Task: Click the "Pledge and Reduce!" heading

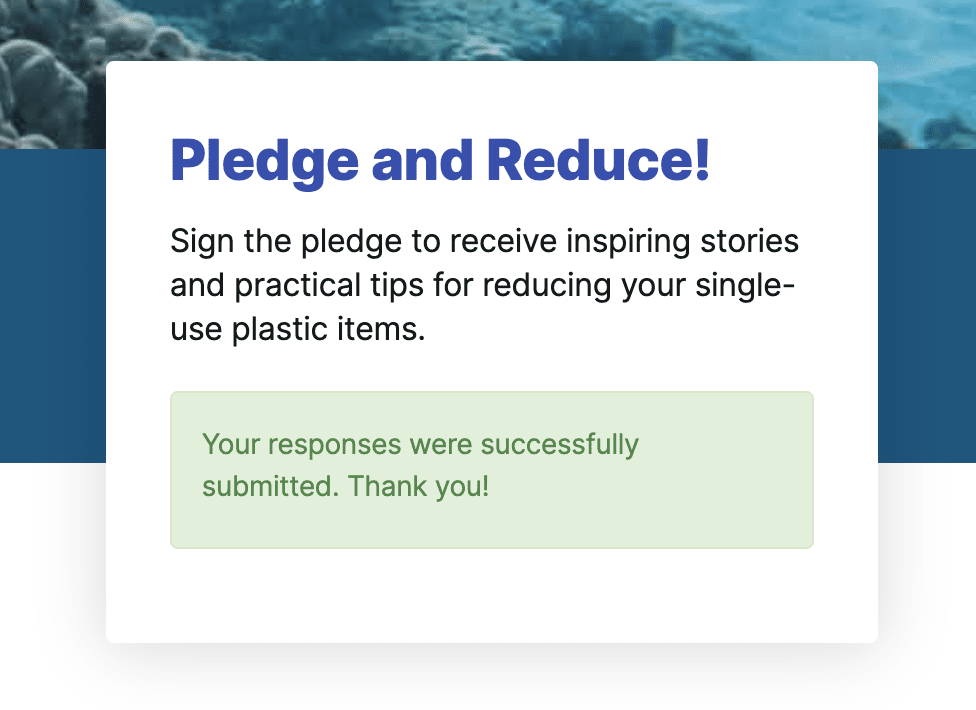Action: (440, 161)
